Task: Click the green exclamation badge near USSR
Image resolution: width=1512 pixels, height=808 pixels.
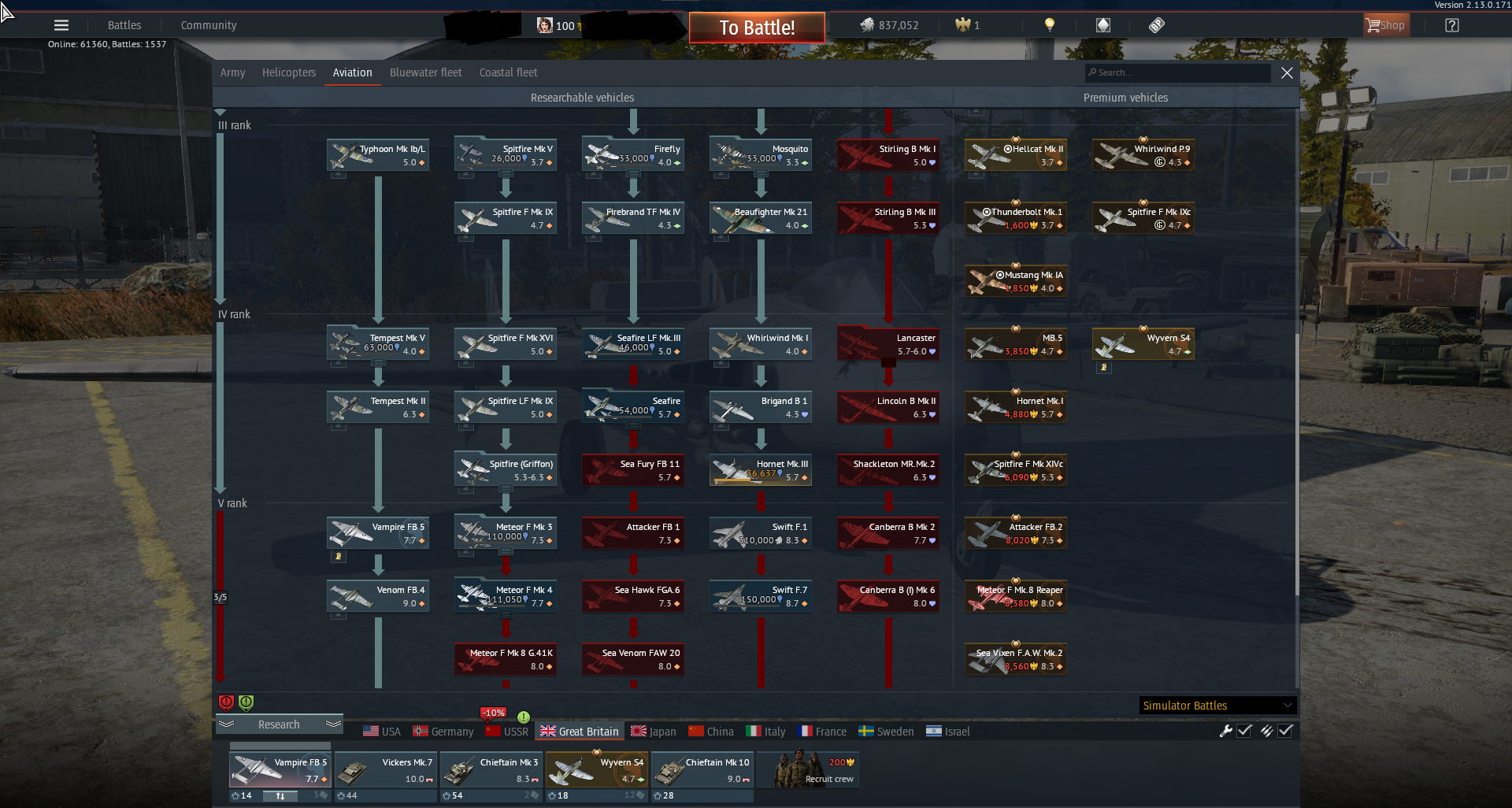Action: point(524,717)
